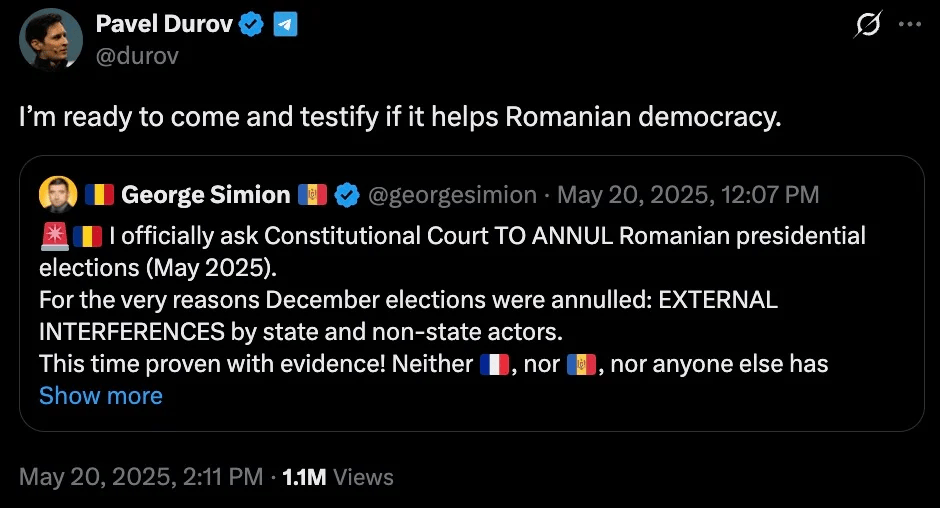The image size is (940, 508).
Task: Open the three-dot more options menu
Action: coord(909,26)
